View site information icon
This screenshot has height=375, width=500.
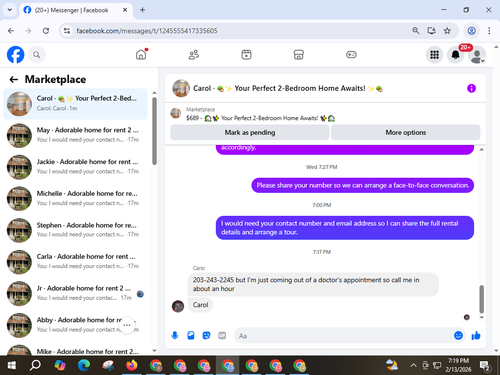[67, 31]
